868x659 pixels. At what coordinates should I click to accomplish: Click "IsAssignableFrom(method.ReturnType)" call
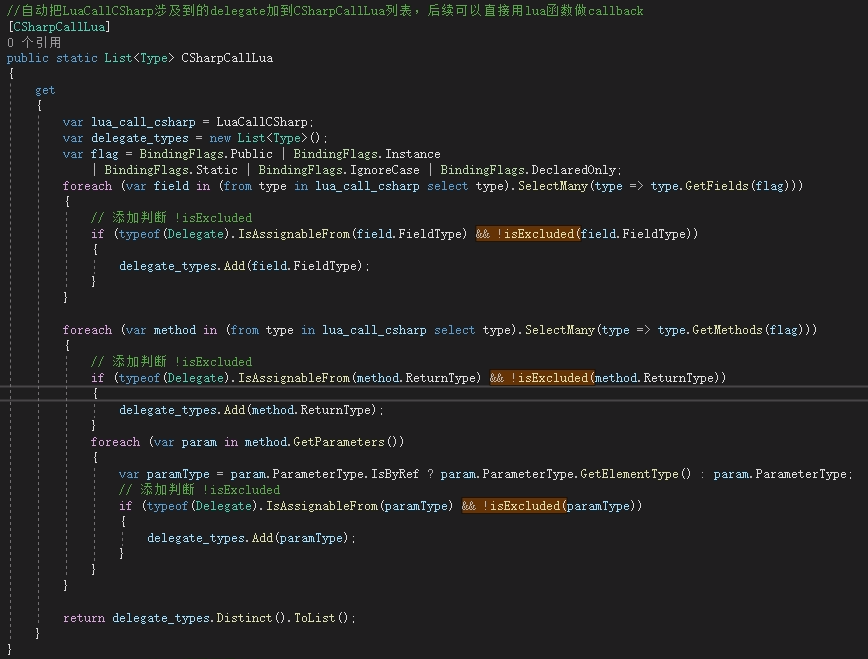coord(359,378)
